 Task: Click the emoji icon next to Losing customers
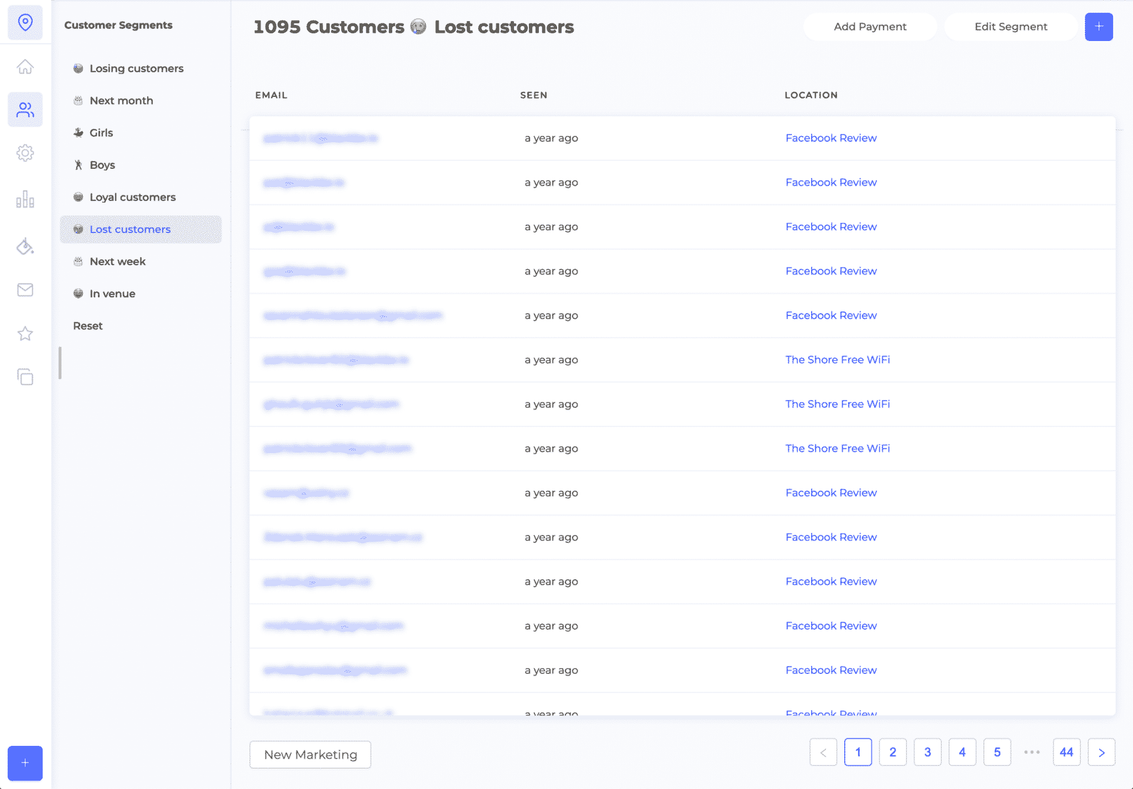(x=78, y=69)
